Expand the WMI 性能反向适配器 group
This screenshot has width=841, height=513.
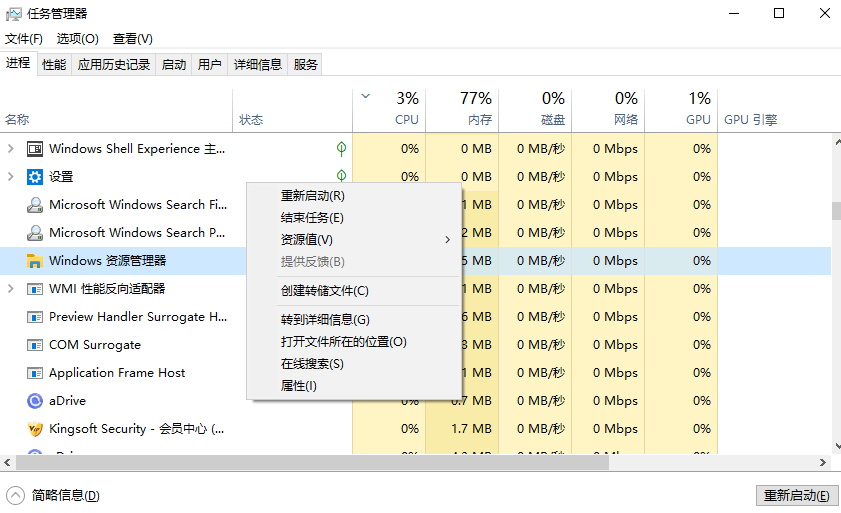pyautogui.click(x=11, y=289)
